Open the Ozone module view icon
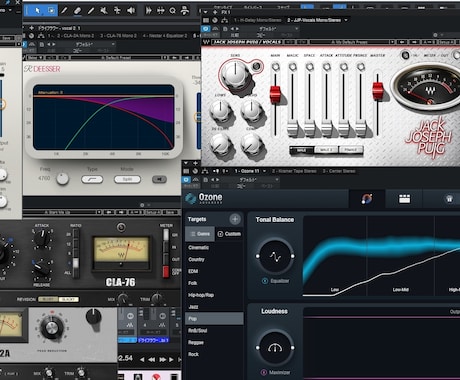 coord(404,199)
